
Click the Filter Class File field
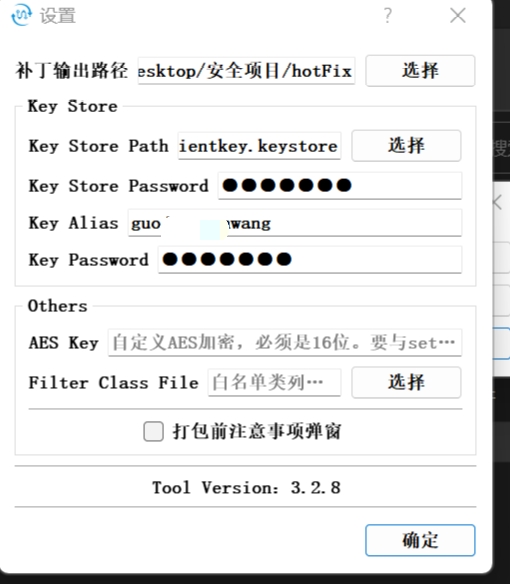click(275, 383)
